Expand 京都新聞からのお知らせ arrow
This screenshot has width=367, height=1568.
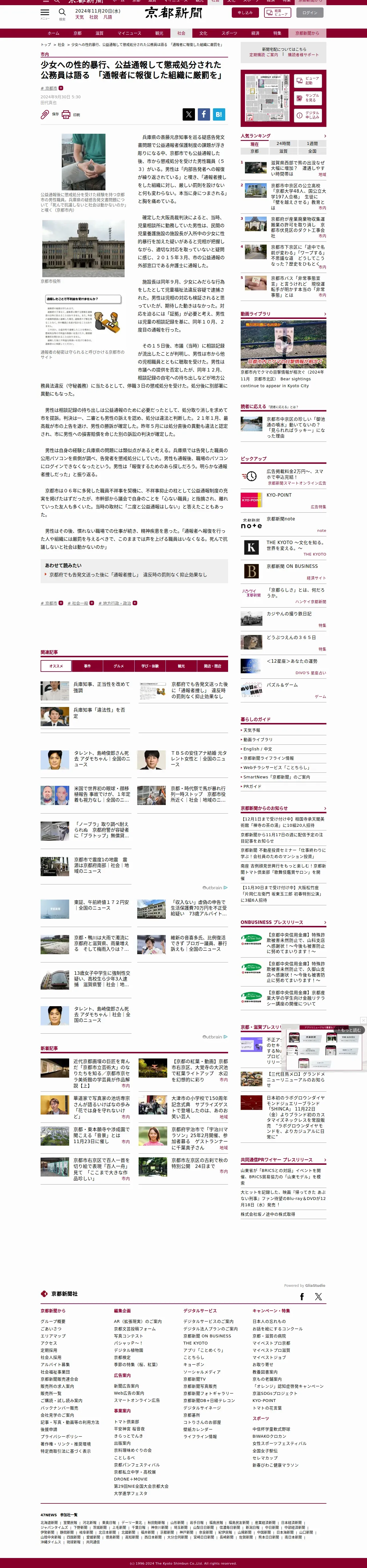tap(324, 808)
